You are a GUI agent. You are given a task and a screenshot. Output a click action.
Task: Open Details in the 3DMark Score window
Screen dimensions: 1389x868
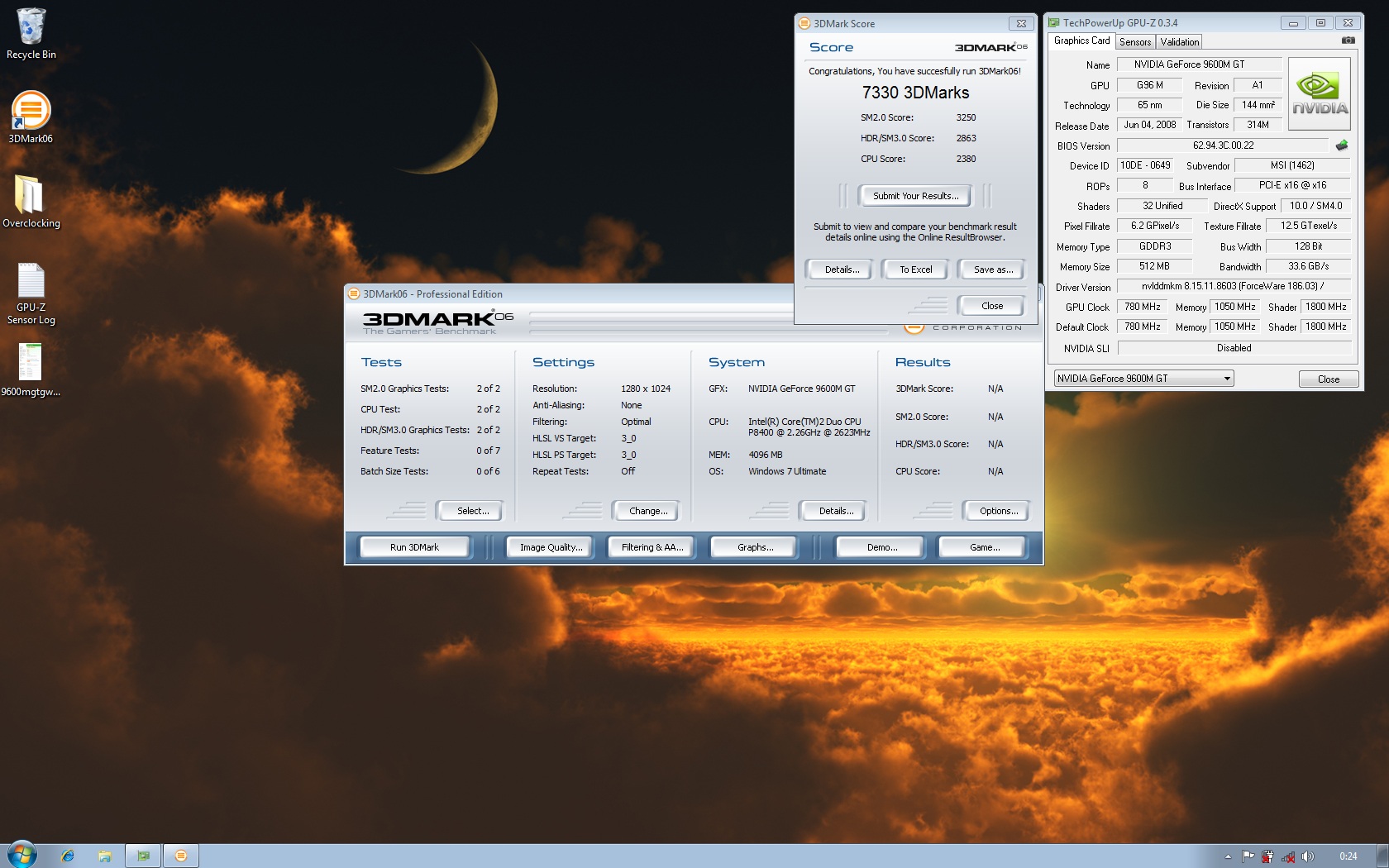pyautogui.click(x=842, y=269)
